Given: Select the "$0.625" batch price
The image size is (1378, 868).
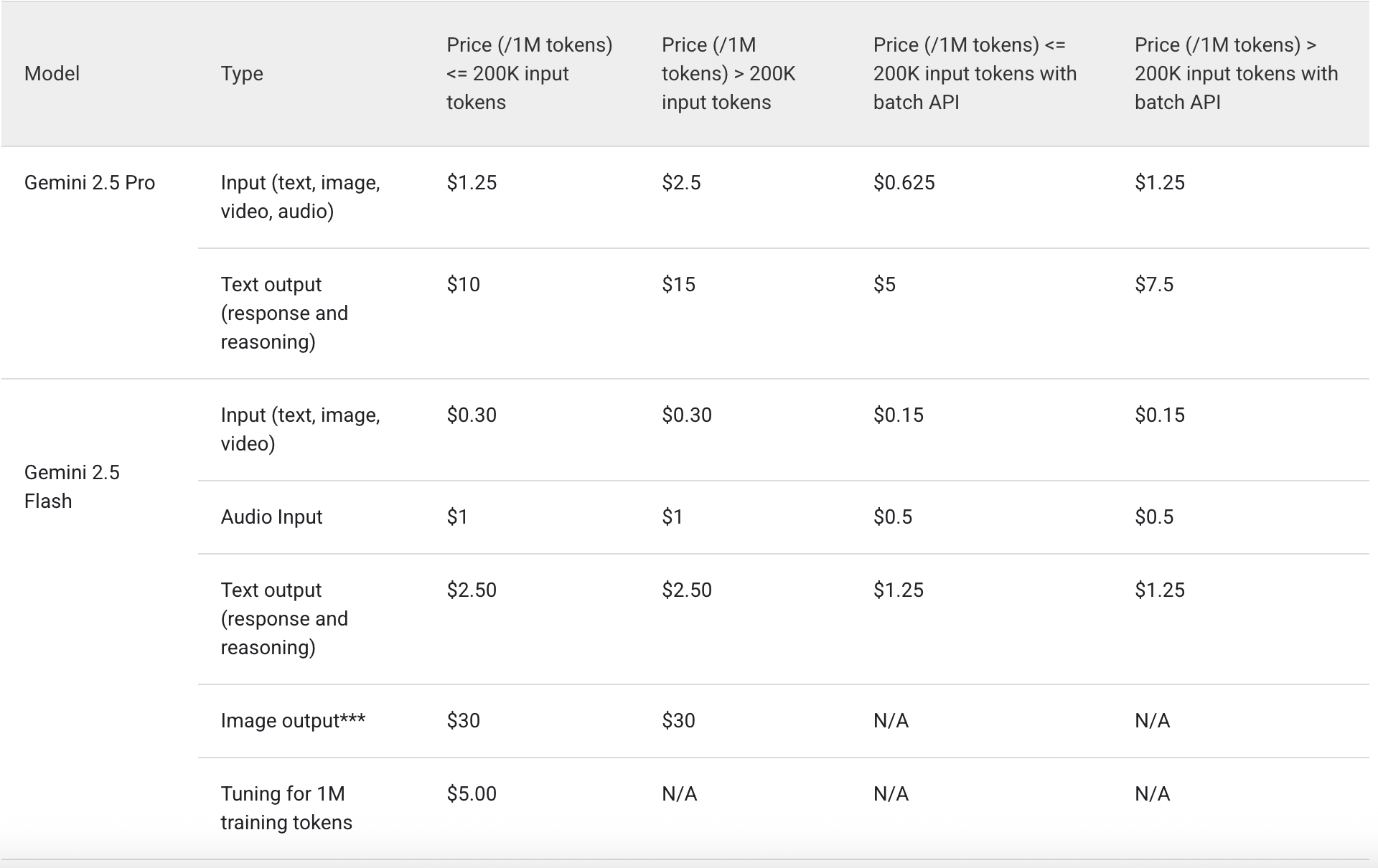Looking at the screenshot, I should point(904,183).
